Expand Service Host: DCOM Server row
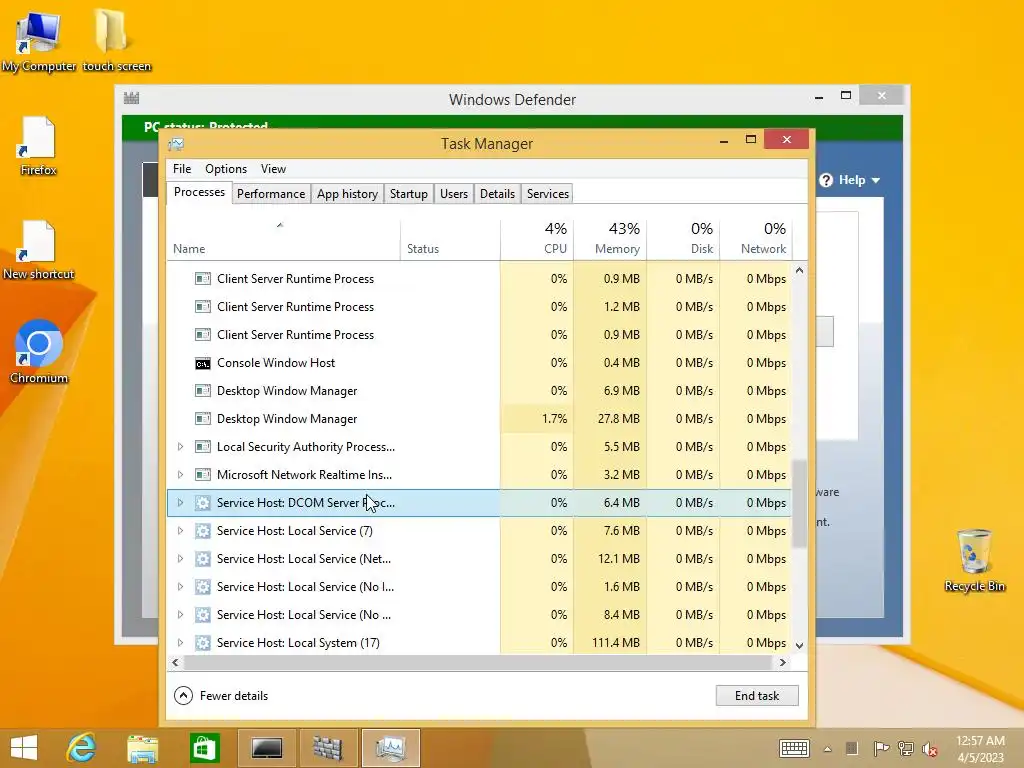Image resolution: width=1024 pixels, height=768 pixels. 180,503
